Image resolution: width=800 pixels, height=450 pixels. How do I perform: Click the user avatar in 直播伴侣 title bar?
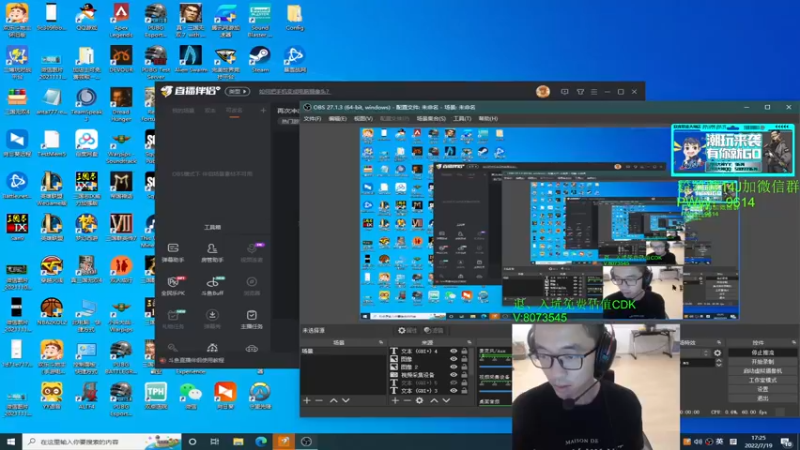543,91
